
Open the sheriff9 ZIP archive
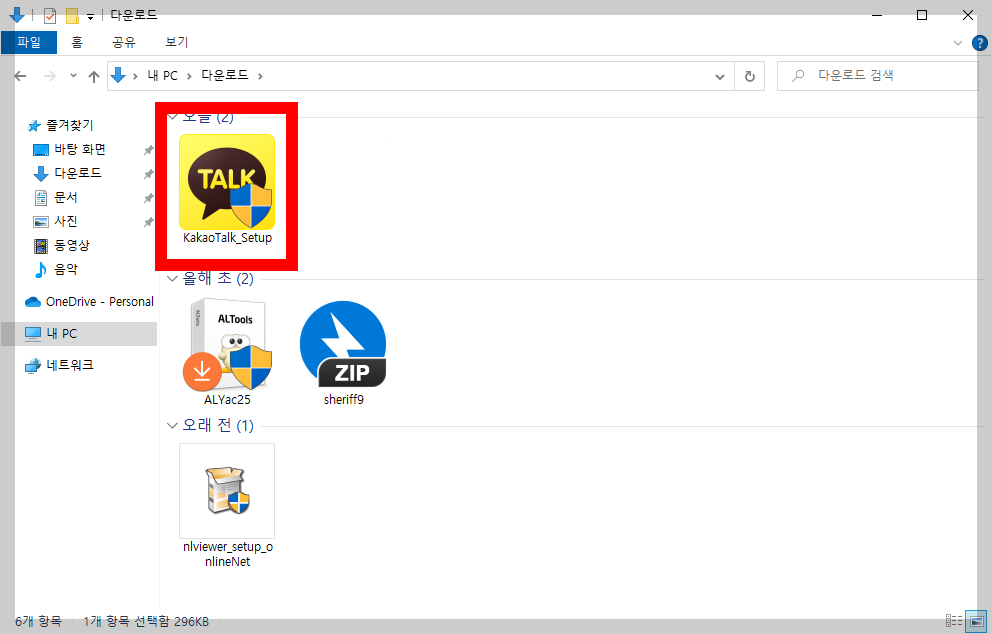pyautogui.click(x=343, y=345)
